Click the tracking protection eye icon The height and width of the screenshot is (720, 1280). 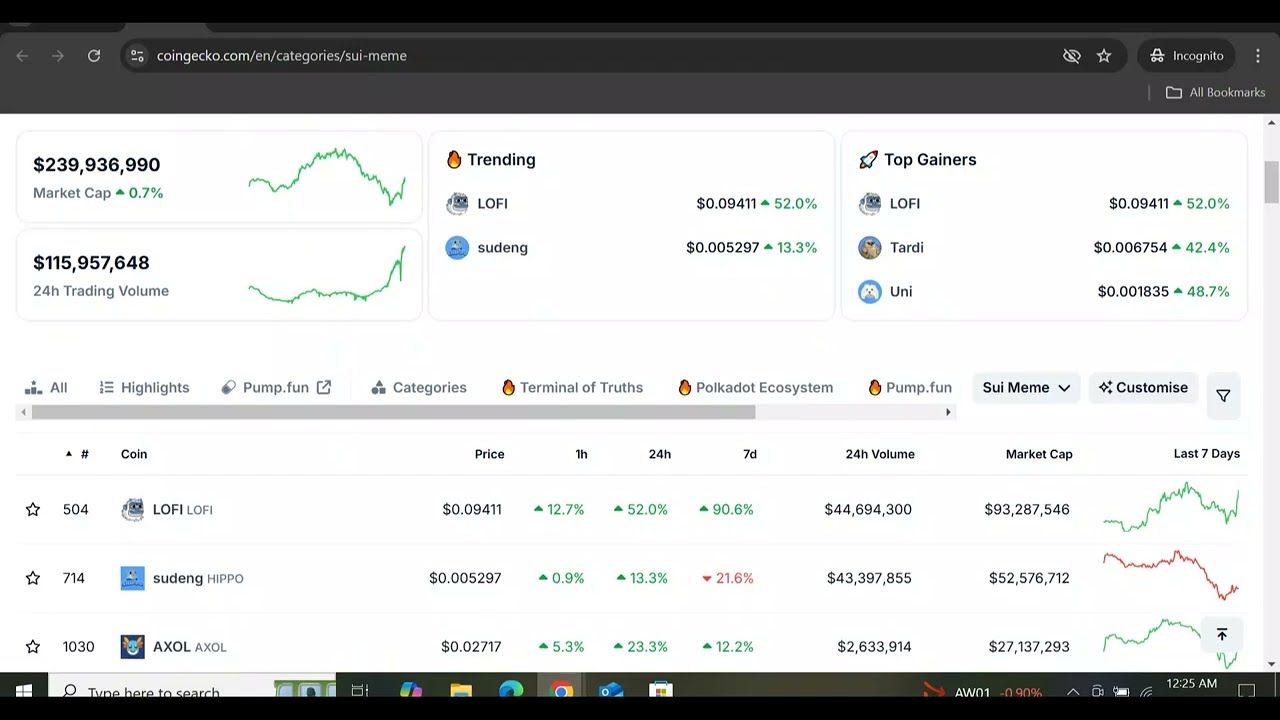tap(1072, 56)
